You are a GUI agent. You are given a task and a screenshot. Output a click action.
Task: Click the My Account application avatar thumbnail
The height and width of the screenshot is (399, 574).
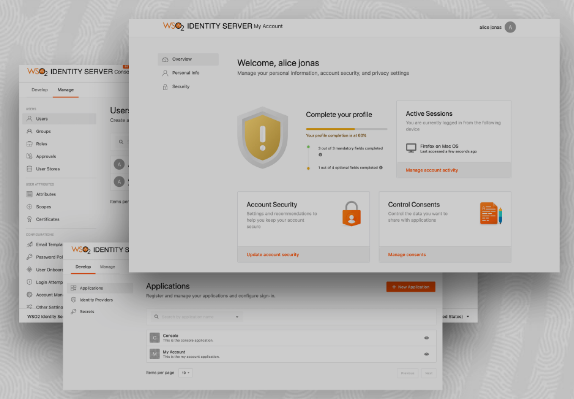click(x=155, y=354)
